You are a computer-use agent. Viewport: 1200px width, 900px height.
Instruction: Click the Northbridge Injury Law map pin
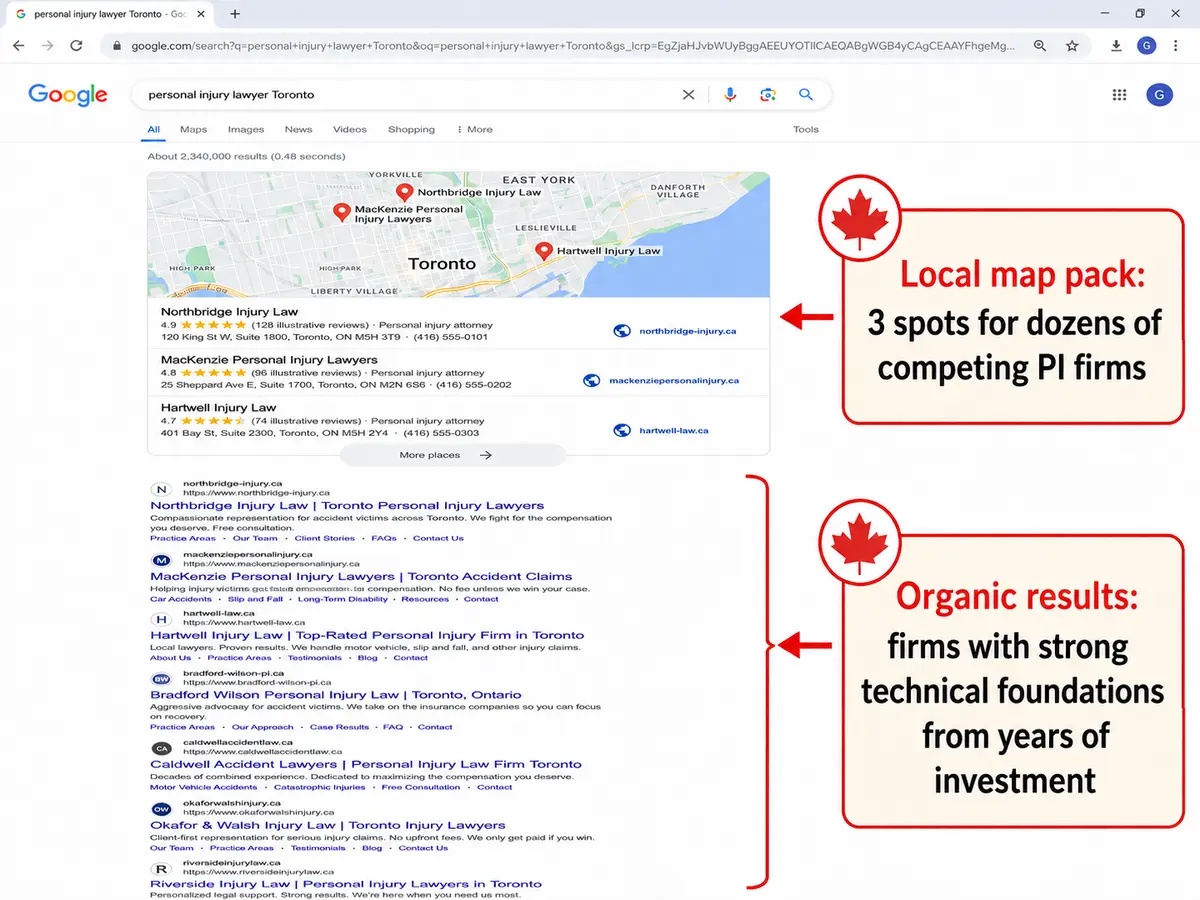[x=404, y=192]
